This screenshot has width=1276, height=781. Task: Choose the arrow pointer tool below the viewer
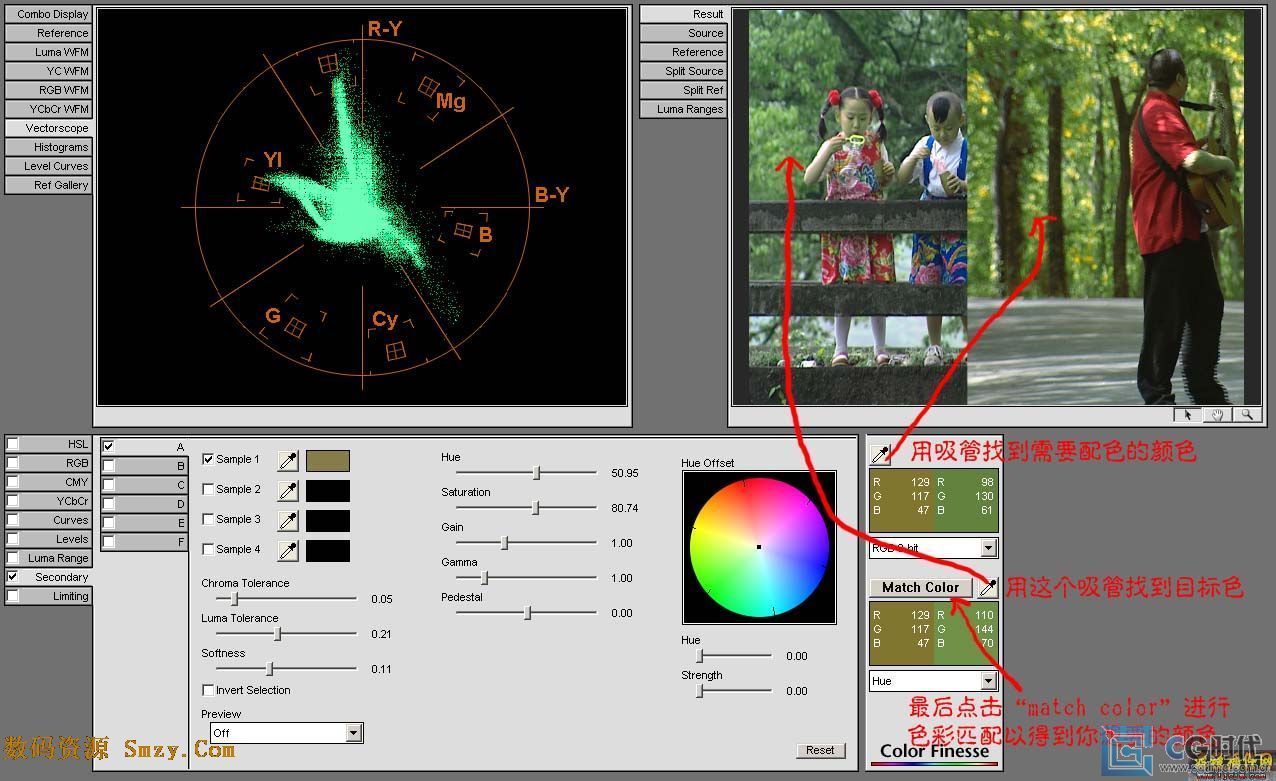pos(1188,414)
